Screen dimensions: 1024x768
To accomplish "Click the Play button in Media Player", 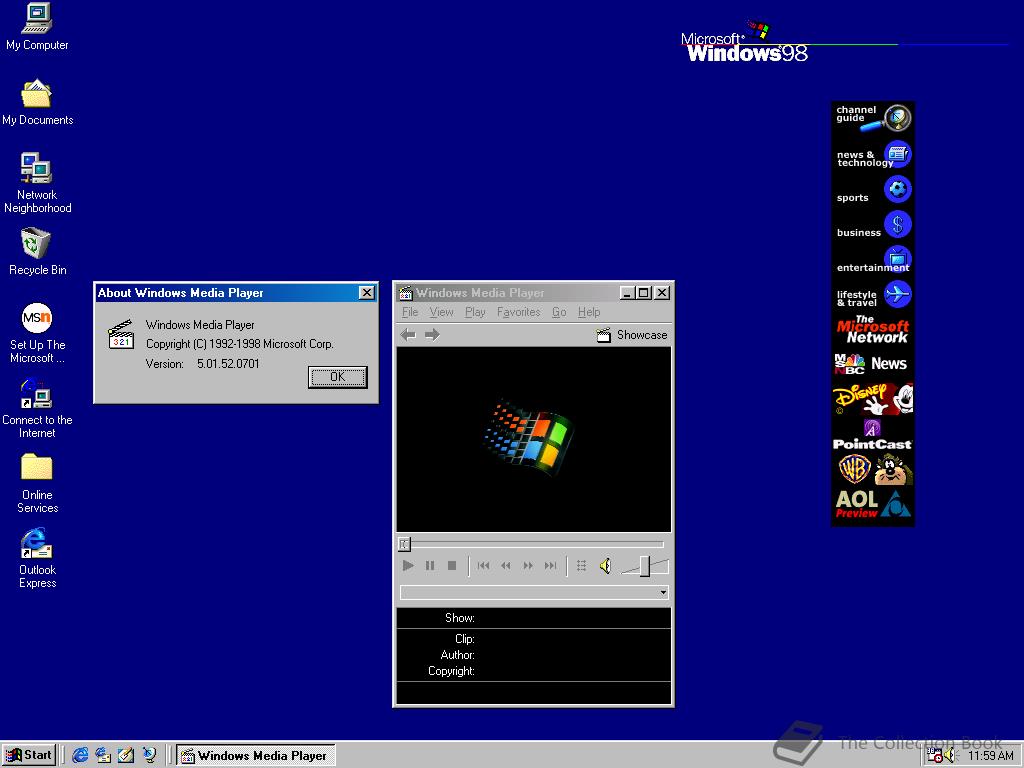I will (x=408, y=566).
